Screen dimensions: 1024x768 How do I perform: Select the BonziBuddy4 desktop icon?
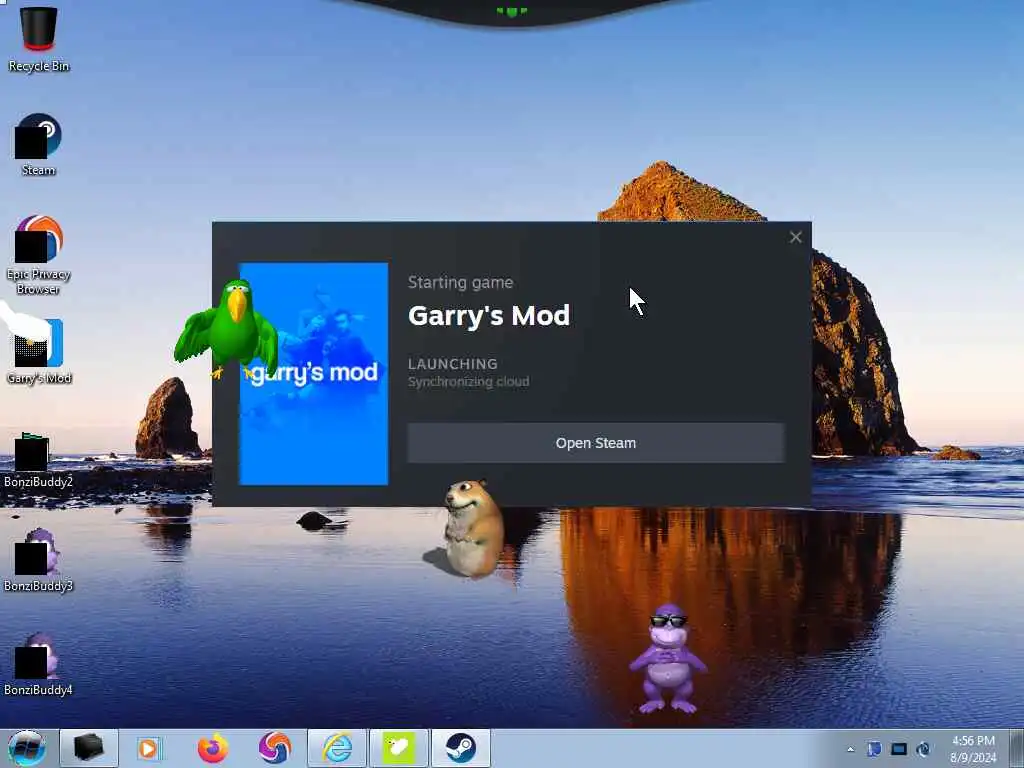pyautogui.click(x=39, y=664)
